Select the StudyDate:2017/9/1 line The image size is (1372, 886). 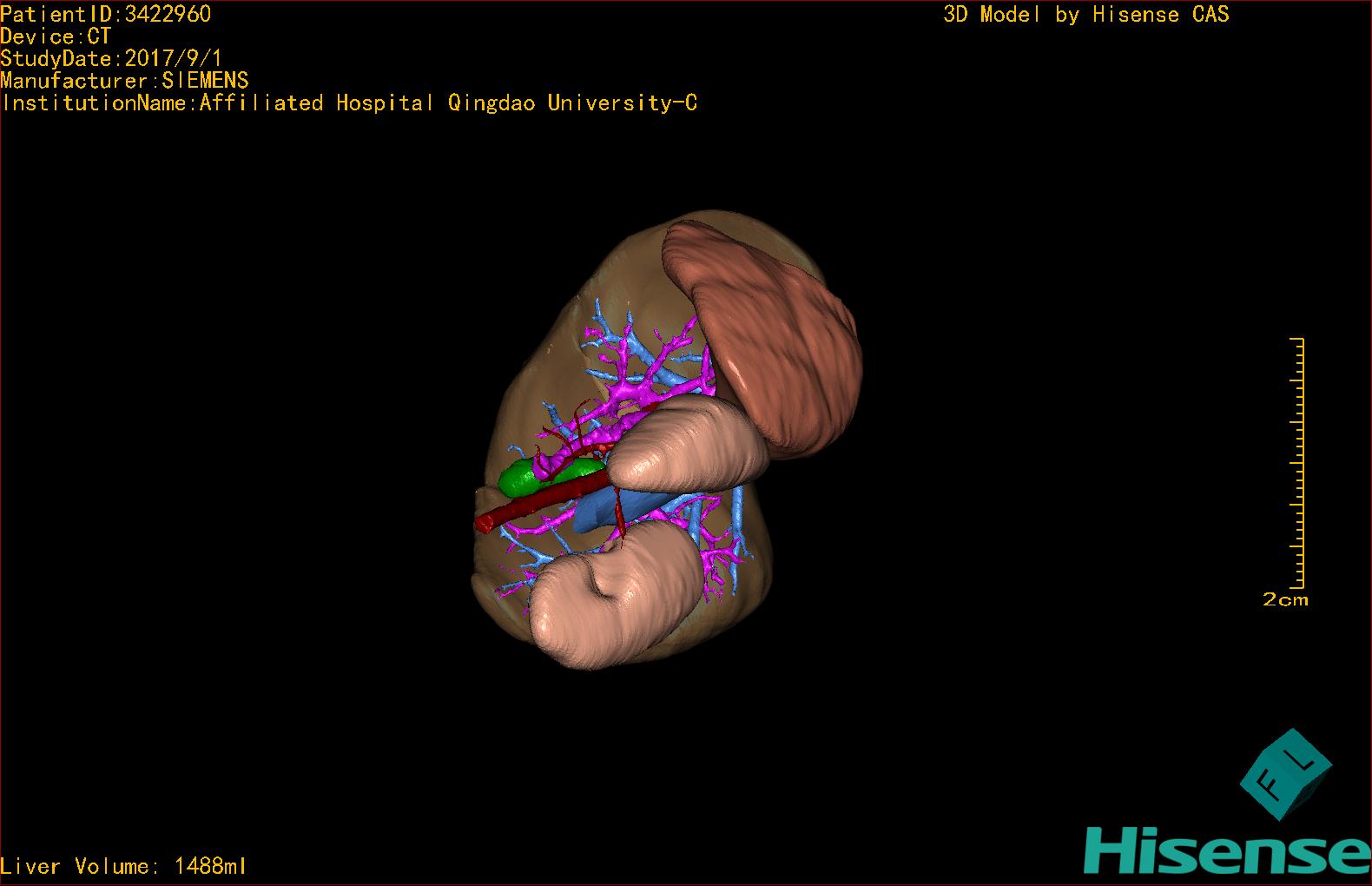111,59
